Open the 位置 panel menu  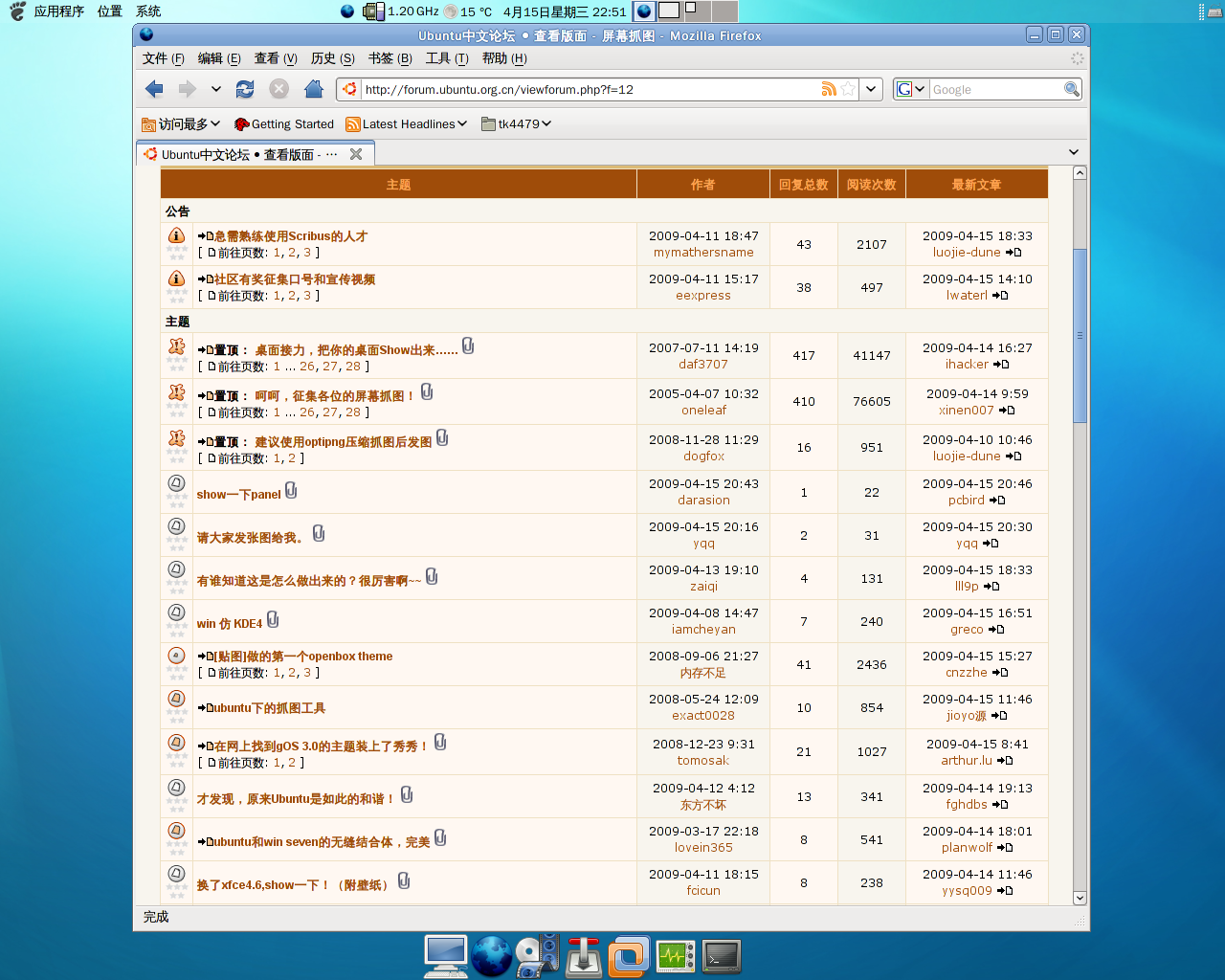click(110, 11)
